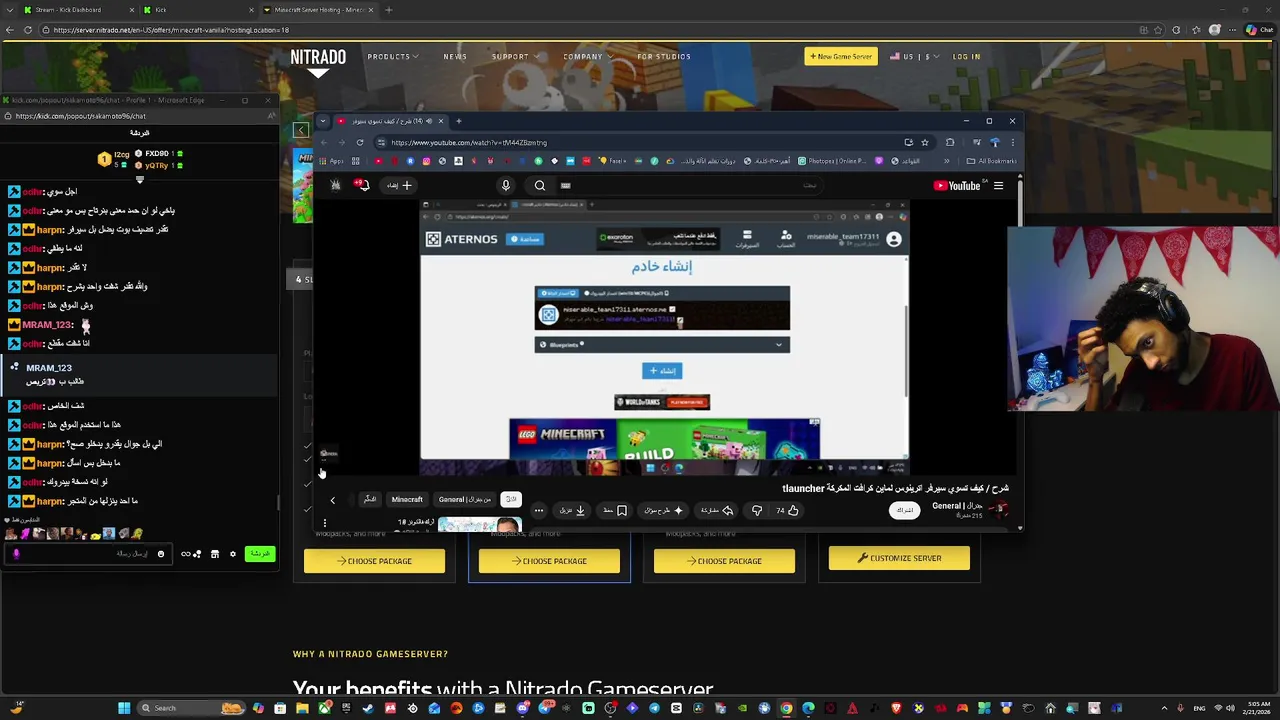The width and height of the screenshot is (1280, 720).
Task: Click the ENG language indicator in tray
Action: click(x=1199, y=708)
